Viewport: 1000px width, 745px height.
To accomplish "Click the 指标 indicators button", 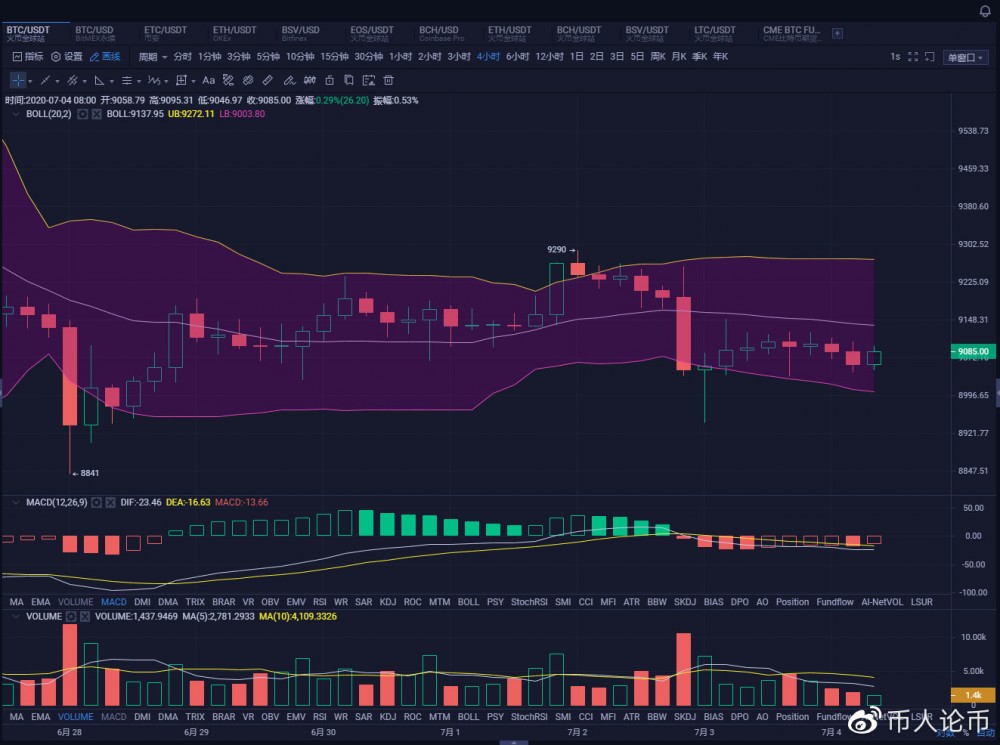I will [27, 57].
